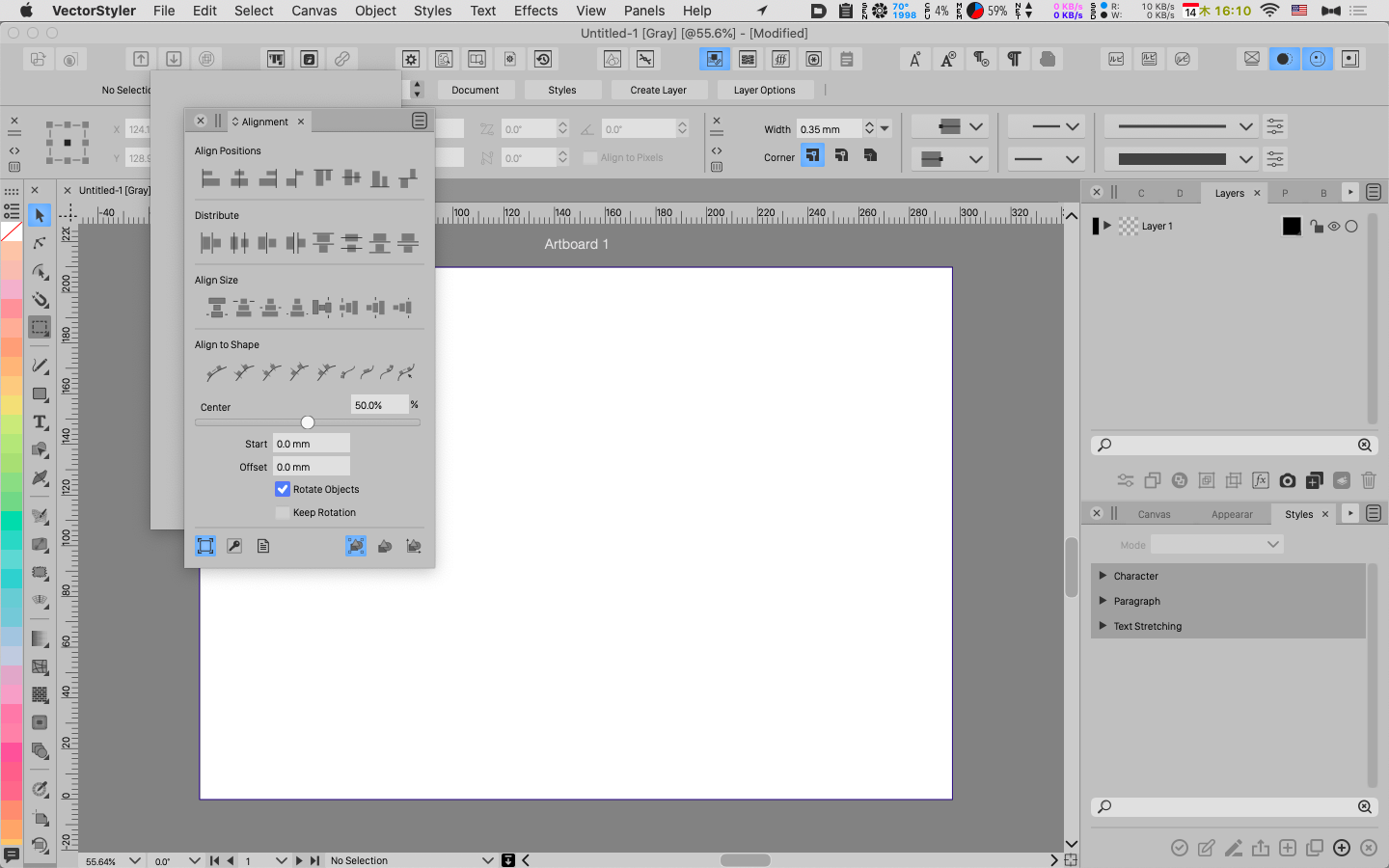Click the Layer Options button

(764, 90)
